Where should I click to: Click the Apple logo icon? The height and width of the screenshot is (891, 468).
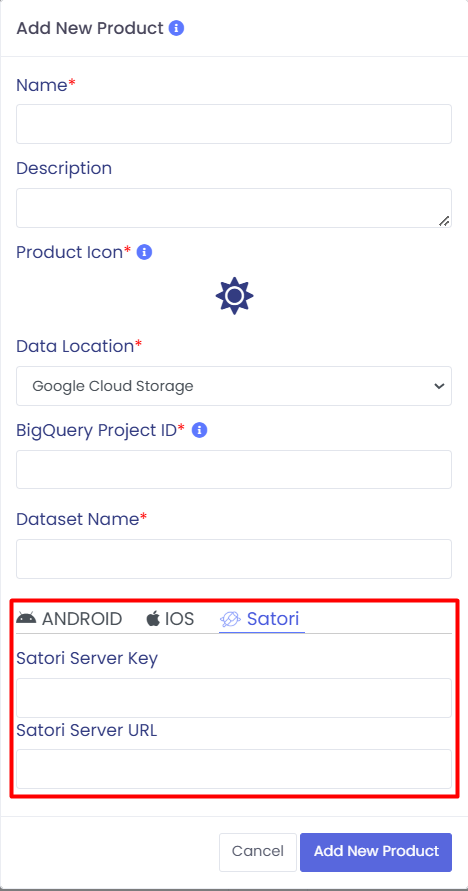click(153, 618)
